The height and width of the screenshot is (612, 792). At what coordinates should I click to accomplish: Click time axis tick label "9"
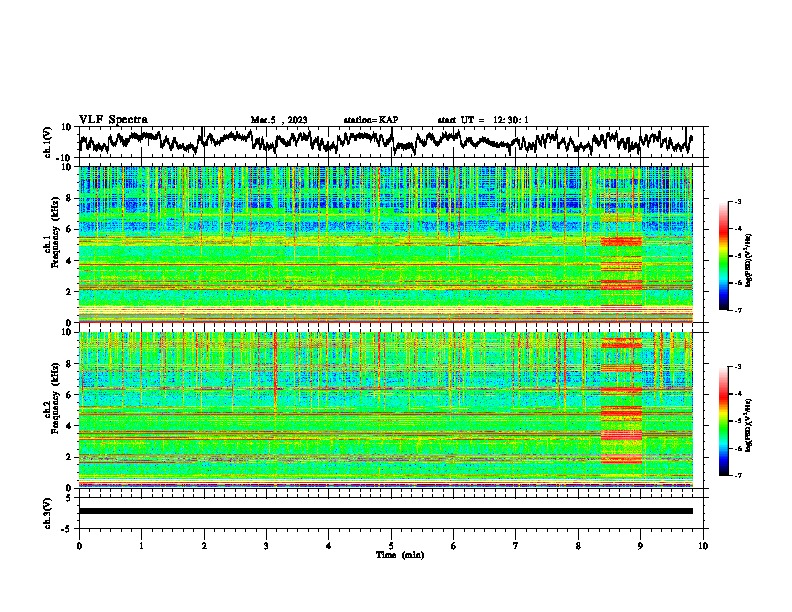640,546
